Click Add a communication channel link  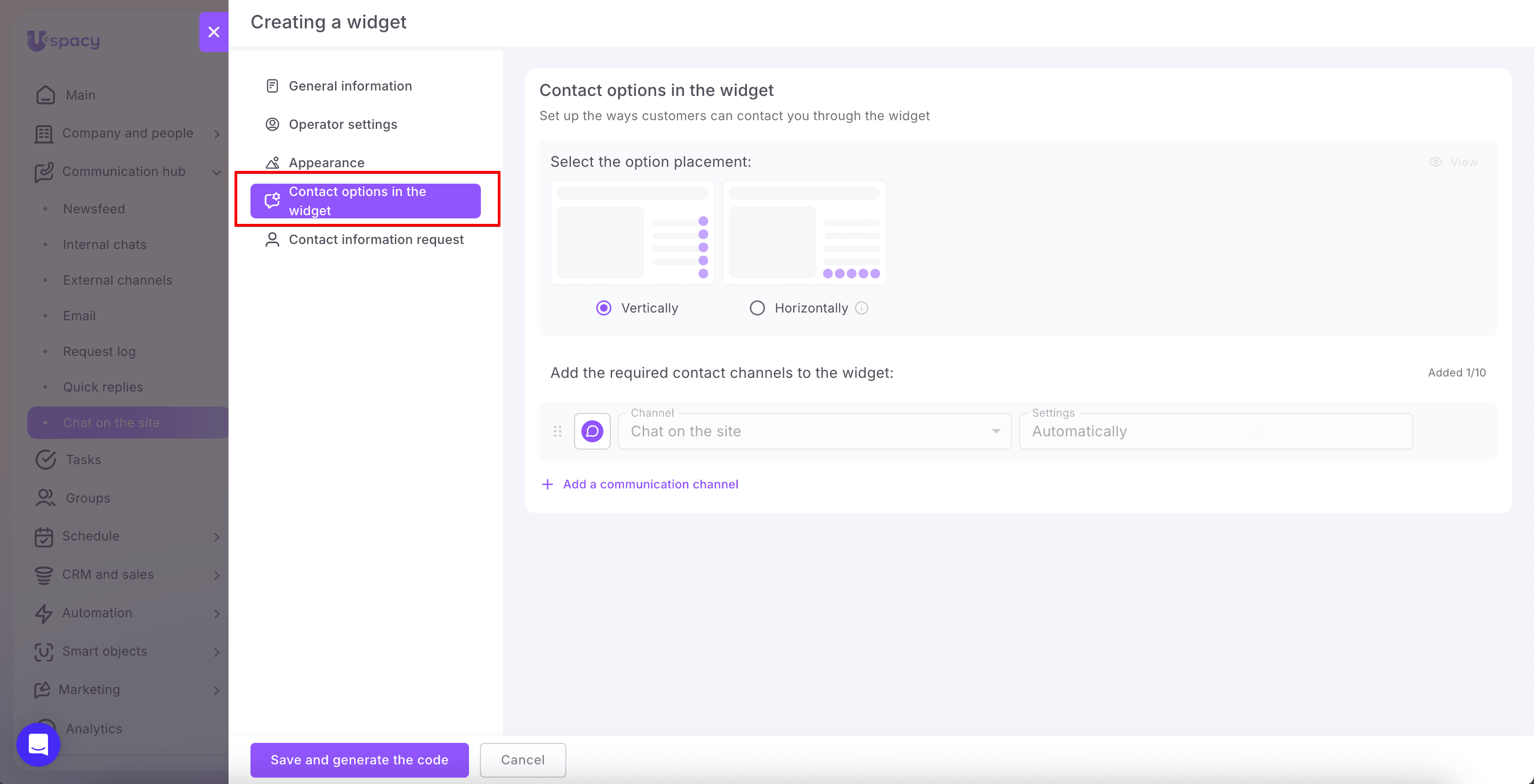coord(650,484)
